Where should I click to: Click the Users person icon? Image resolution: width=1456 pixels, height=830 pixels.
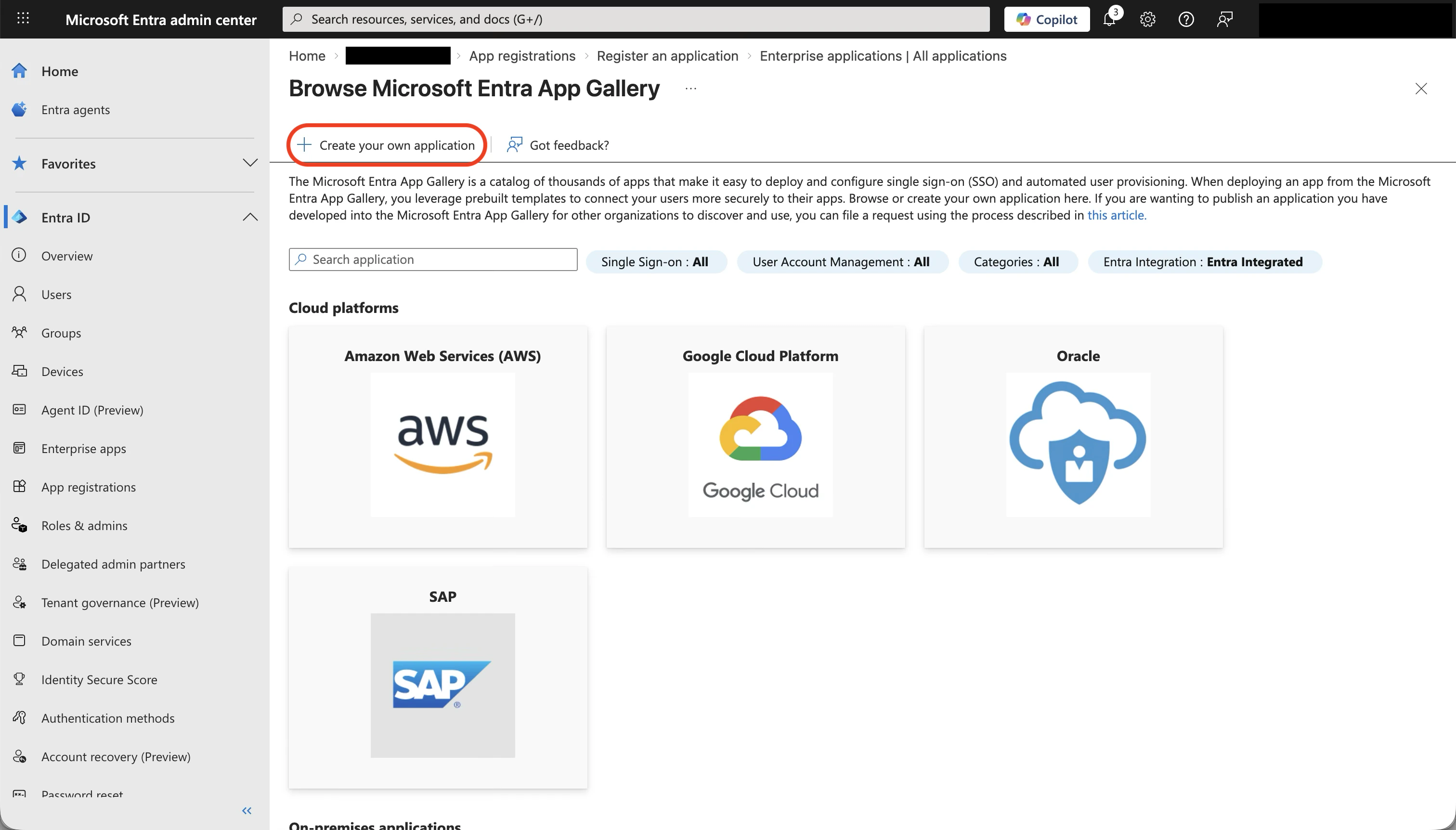[19, 294]
